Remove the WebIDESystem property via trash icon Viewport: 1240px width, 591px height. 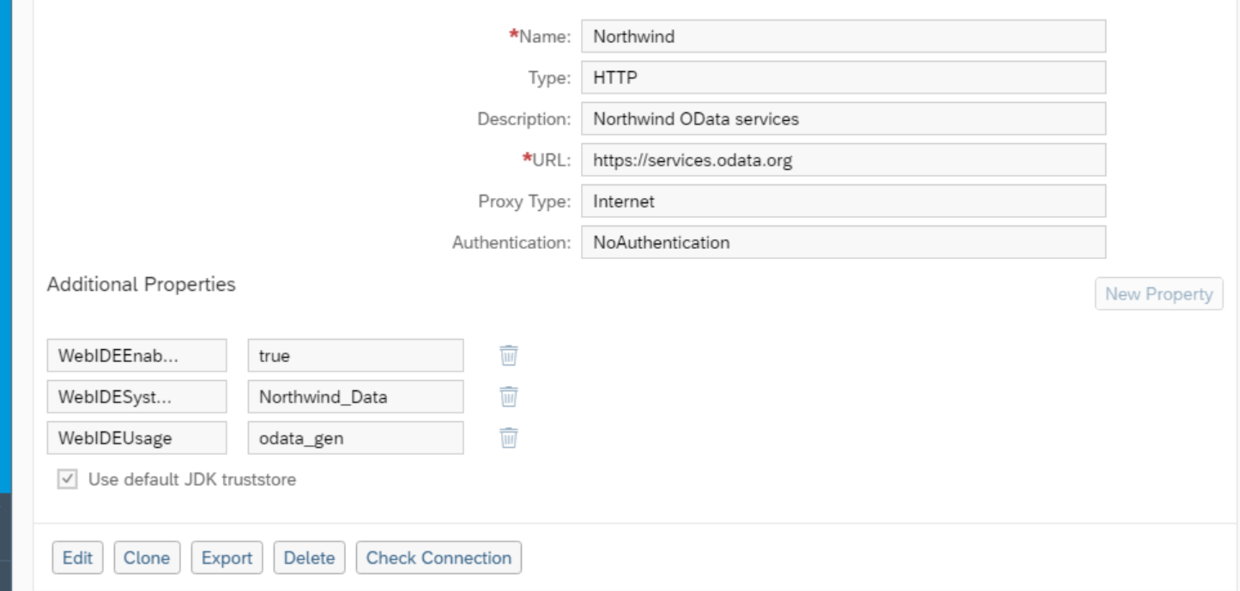[509, 396]
